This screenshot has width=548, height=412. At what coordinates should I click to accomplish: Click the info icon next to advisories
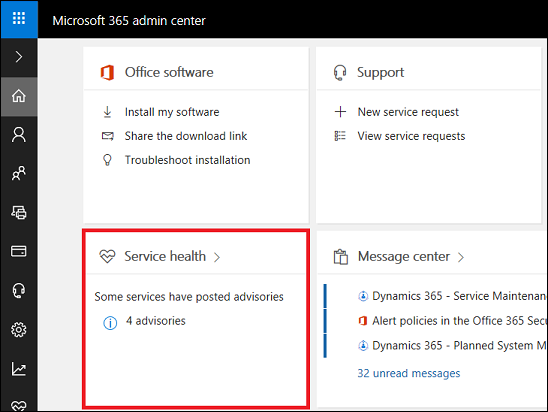point(110,323)
